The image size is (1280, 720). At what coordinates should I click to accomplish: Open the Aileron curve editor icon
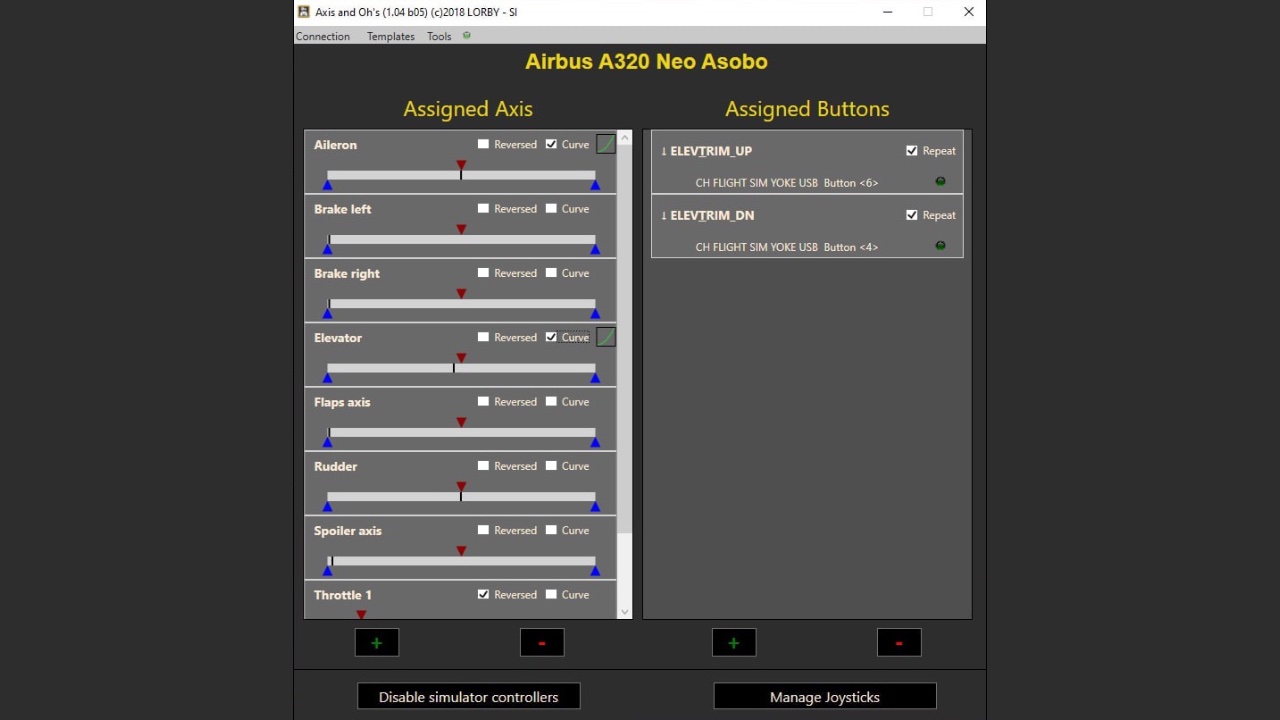tap(606, 144)
